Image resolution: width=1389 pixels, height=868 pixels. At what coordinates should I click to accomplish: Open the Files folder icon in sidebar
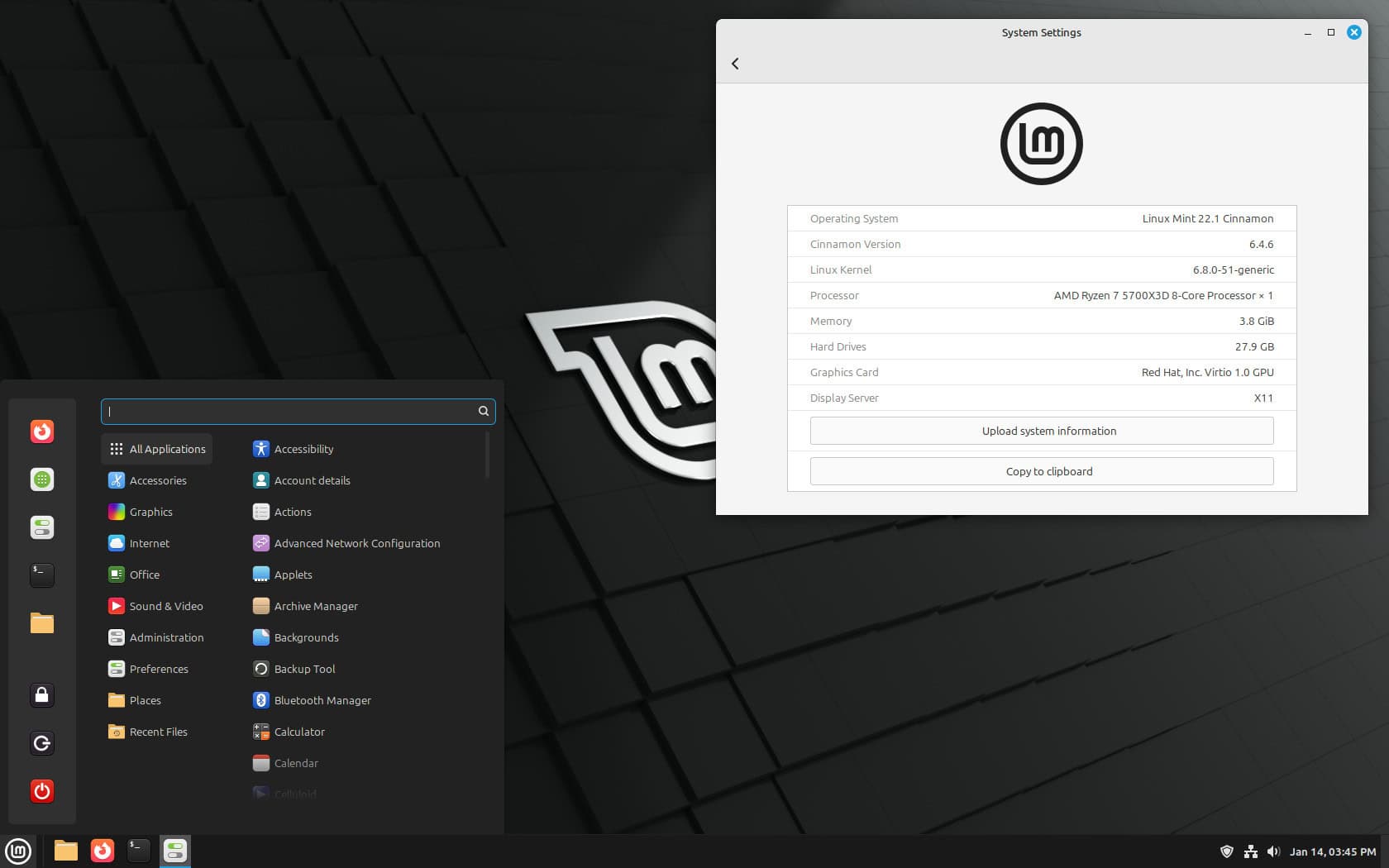click(x=42, y=622)
